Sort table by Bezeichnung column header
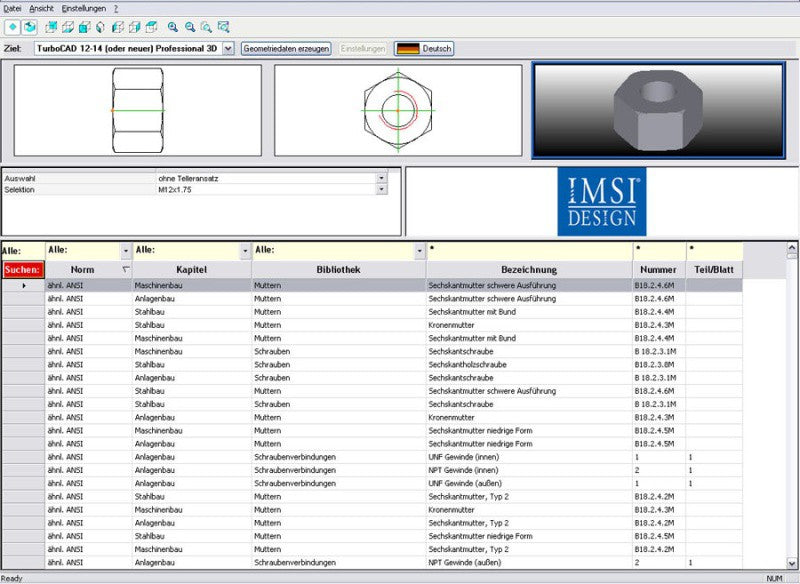Screen dimensions: 800x584 (529, 270)
